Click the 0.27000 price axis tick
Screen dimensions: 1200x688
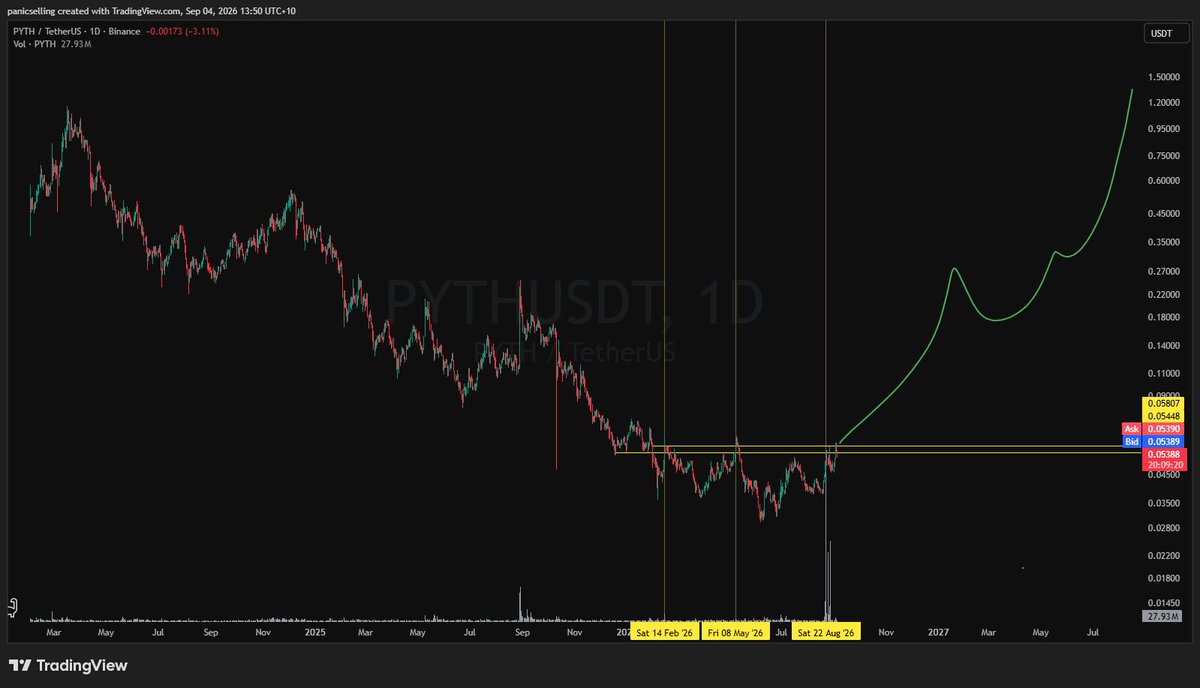(x=1162, y=271)
